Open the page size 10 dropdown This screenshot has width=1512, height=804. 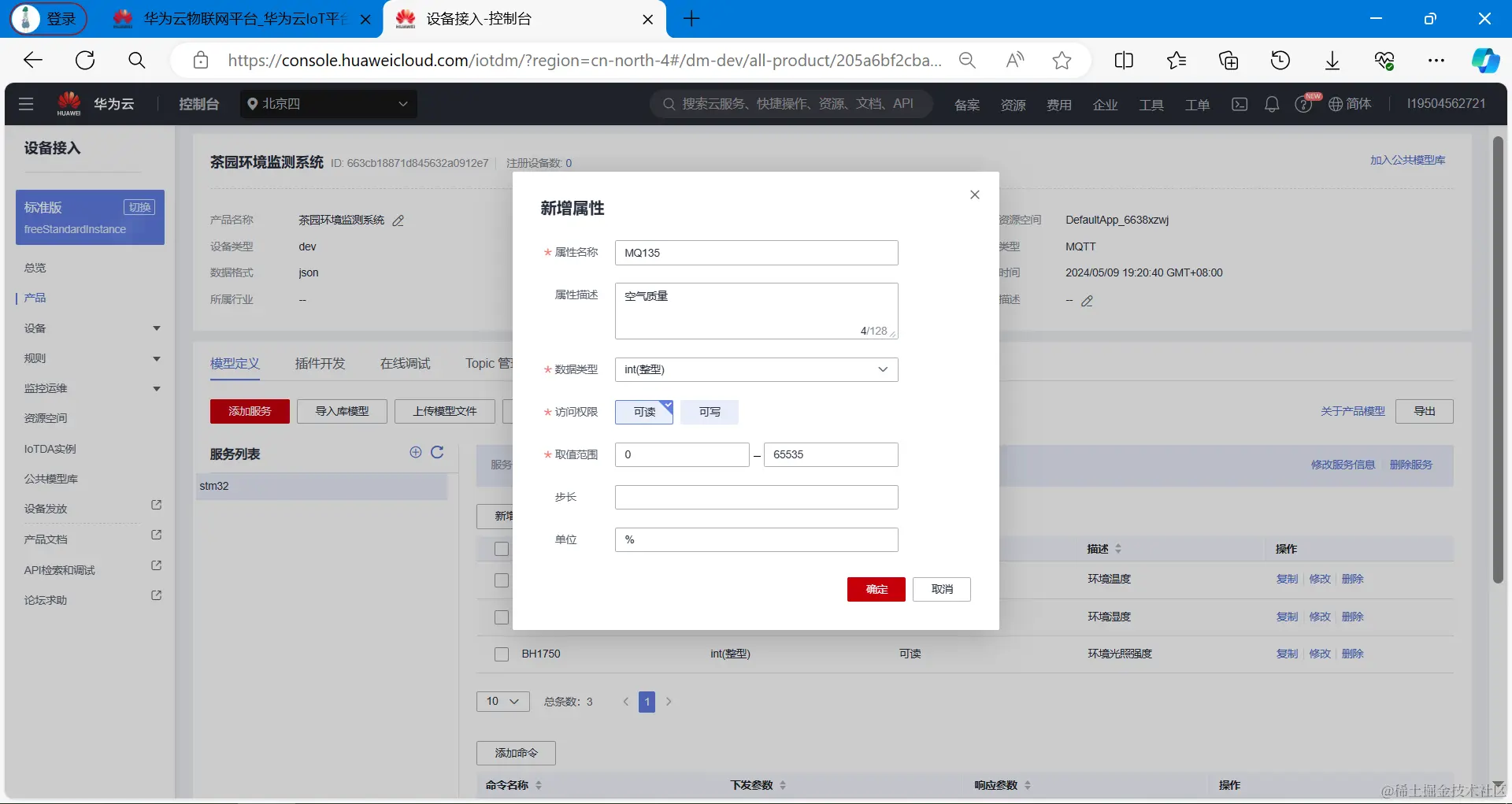[502, 702]
